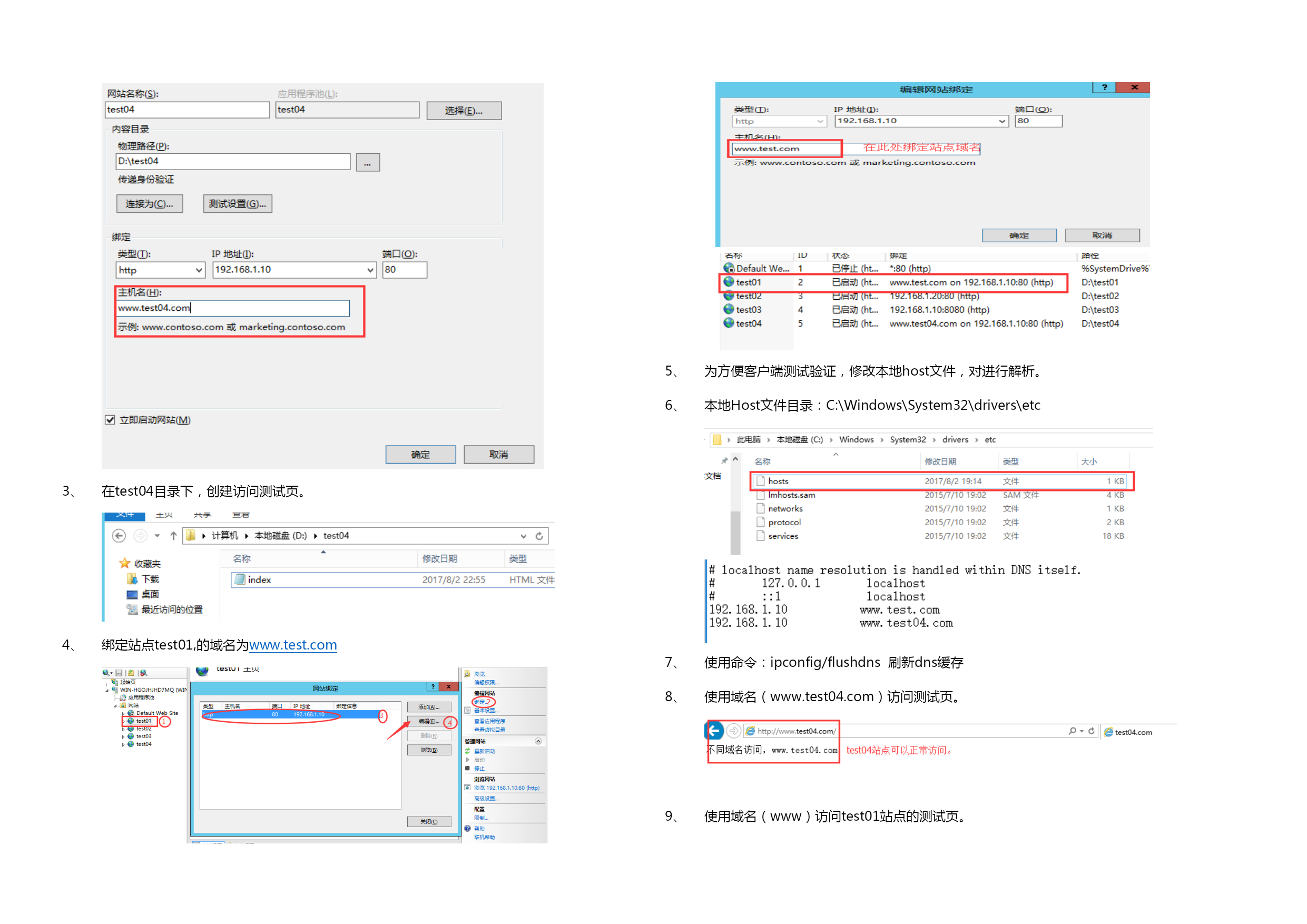The width and height of the screenshot is (1307, 924).
Task: Click the browse (浏览) icon in actions pane
Action: coord(467,673)
